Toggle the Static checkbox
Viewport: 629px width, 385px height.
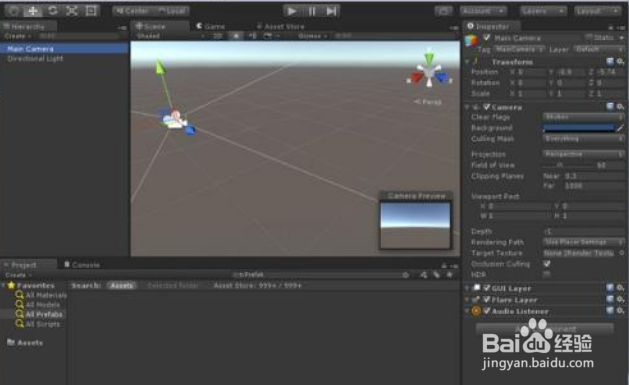(590, 38)
